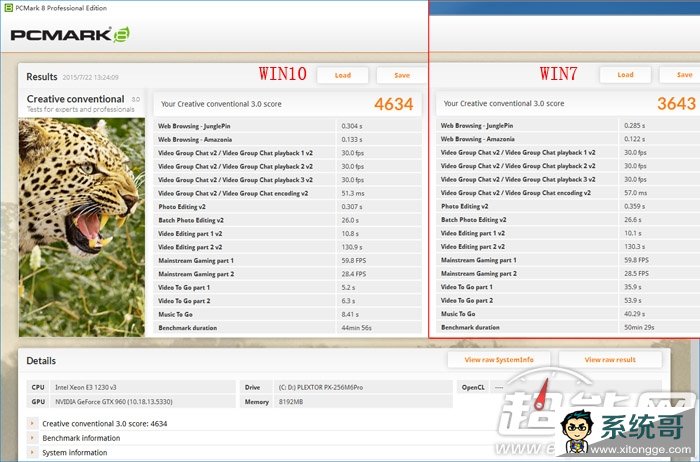Select Web Browsing - JunglePin row in WIN7
The height and width of the screenshot is (462, 700).
[568, 125]
